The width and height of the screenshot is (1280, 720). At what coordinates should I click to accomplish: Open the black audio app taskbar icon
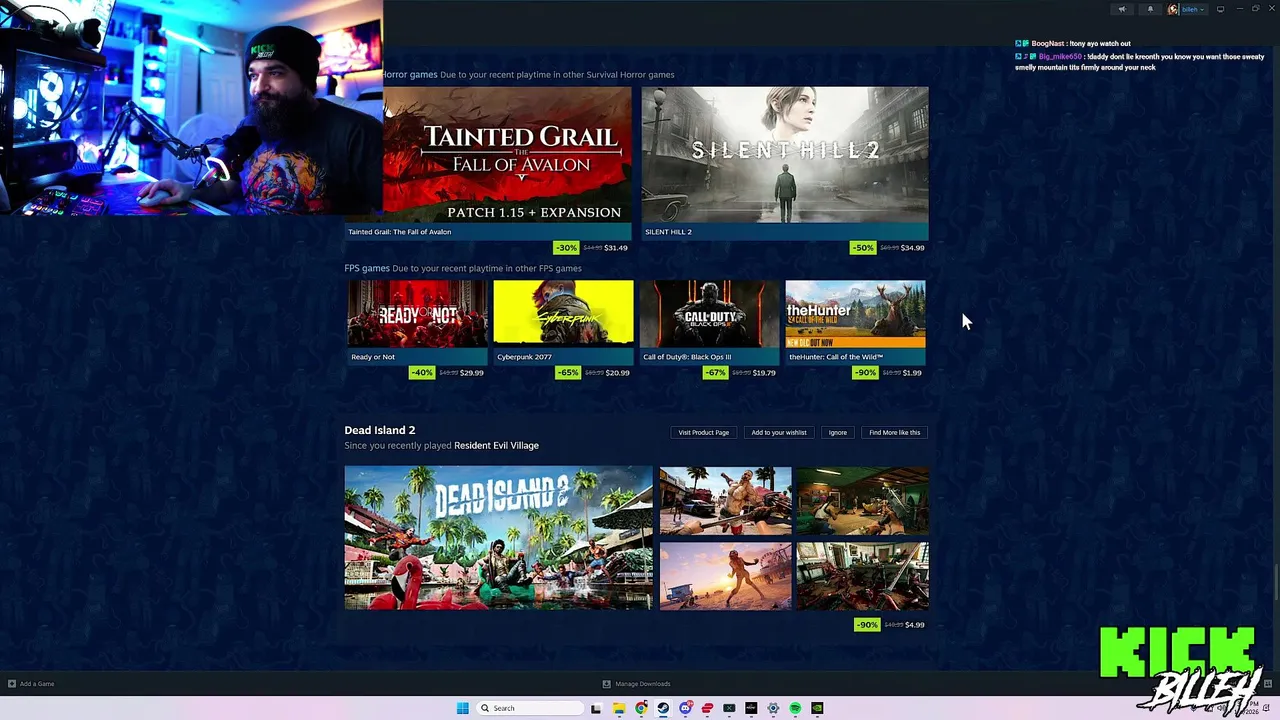[x=751, y=708]
